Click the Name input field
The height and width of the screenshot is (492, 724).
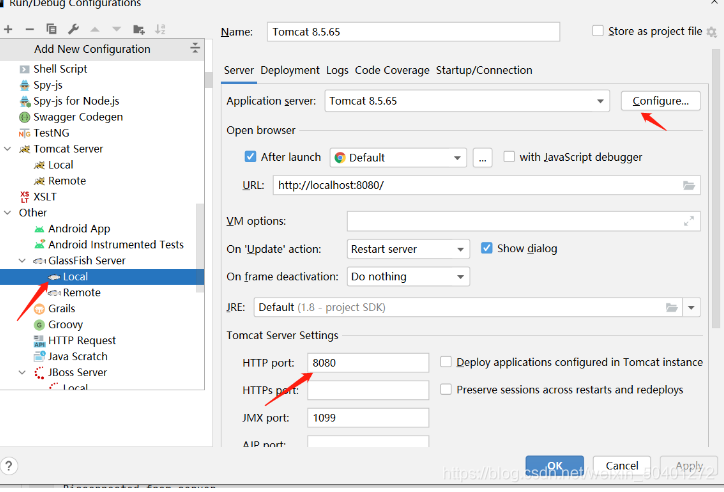[413, 32]
